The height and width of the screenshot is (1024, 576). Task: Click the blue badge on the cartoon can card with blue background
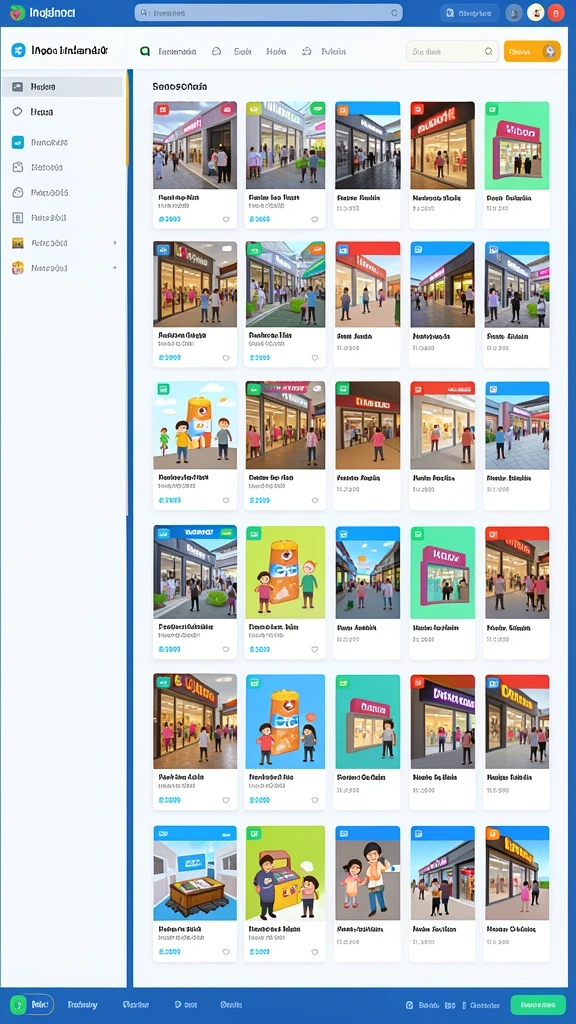pos(255,684)
